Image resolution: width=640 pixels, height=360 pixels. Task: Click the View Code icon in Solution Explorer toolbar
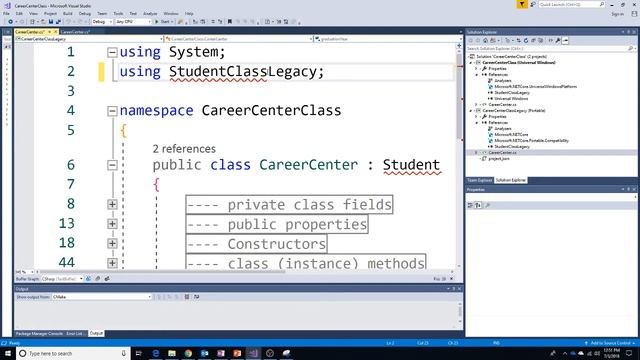click(550, 40)
